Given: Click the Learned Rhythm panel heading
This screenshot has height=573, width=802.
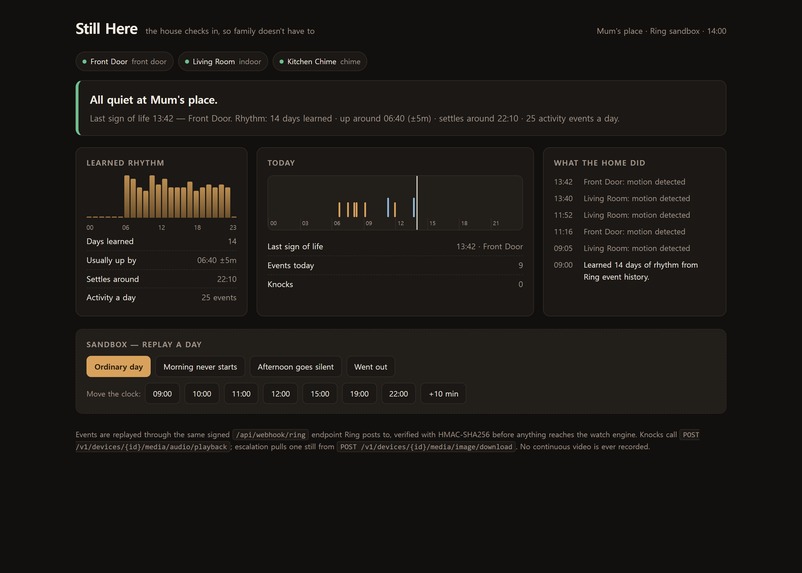Looking at the screenshot, I should click(x=125, y=163).
